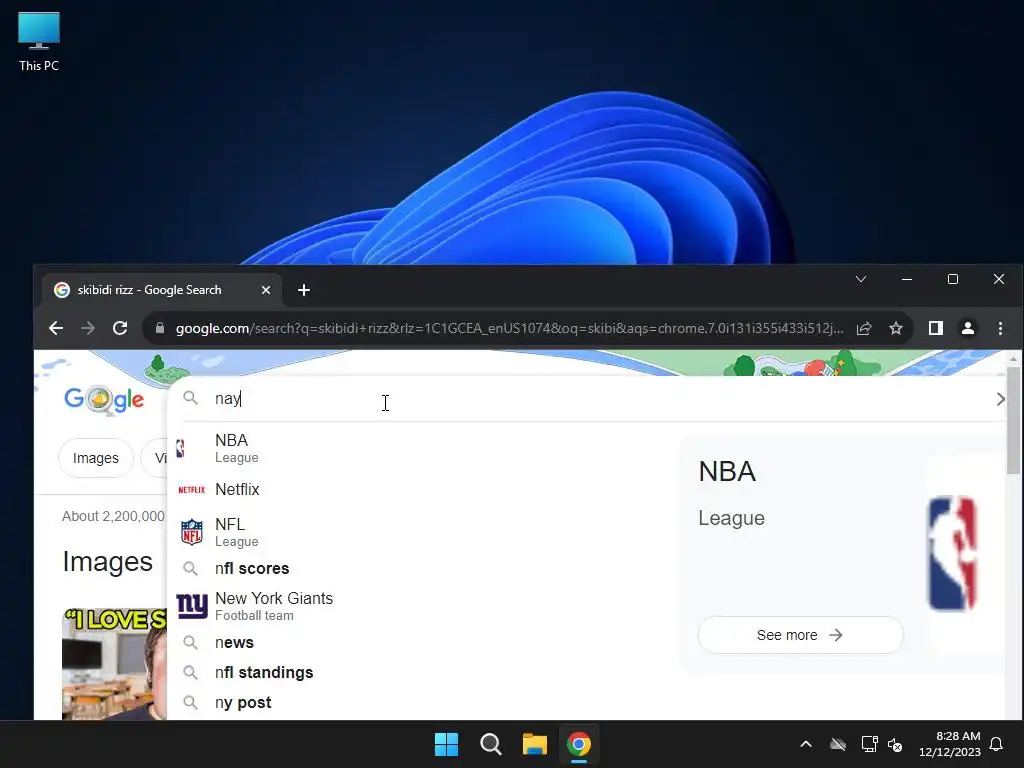Click the network tray icon
Image resolution: width=1024 pixels, height=768 pixels.
[x=869, y=744]
